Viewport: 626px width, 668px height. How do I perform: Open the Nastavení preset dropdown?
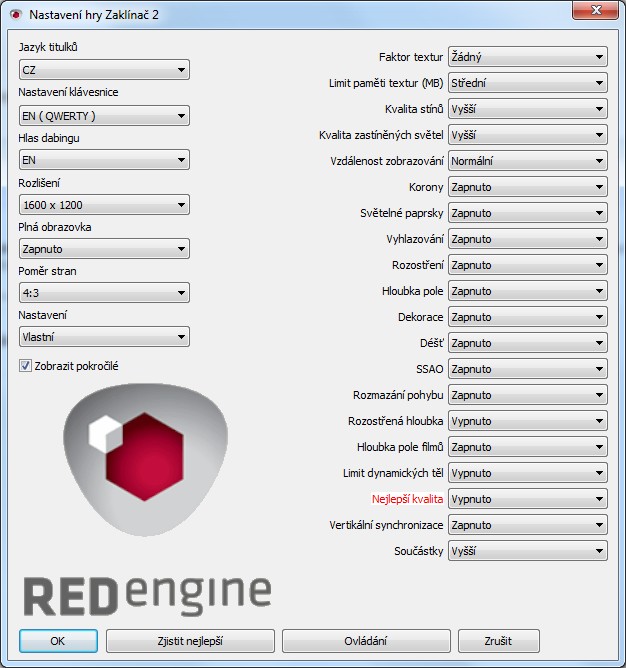click(x=104, y=337)
